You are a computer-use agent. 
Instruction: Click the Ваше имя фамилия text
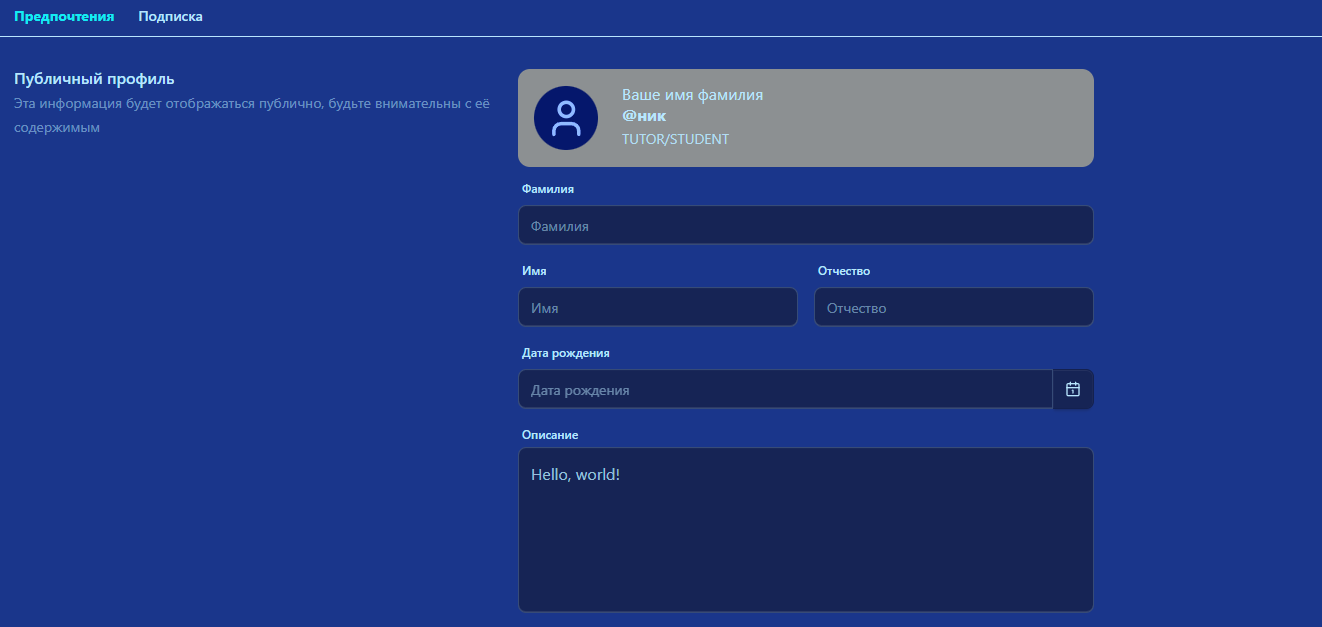(x=692, y=95)
